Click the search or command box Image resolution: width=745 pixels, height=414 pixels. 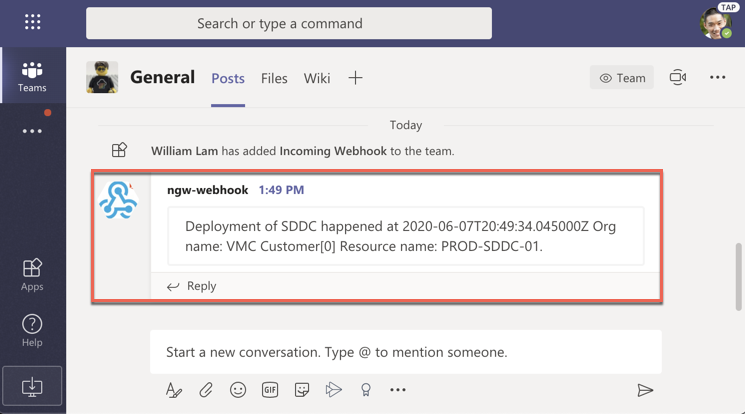(x=289, y=23)
